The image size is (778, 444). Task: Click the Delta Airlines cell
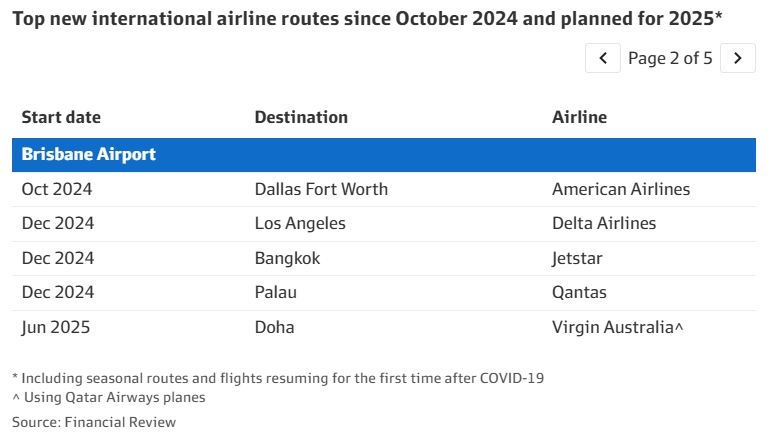coord(604,223)
